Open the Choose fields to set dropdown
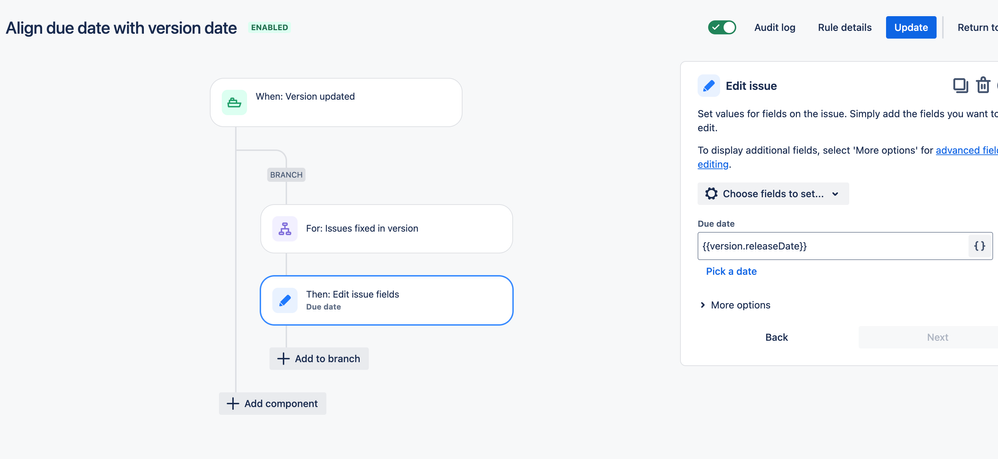998x459 pixels. tap(773, 194)
